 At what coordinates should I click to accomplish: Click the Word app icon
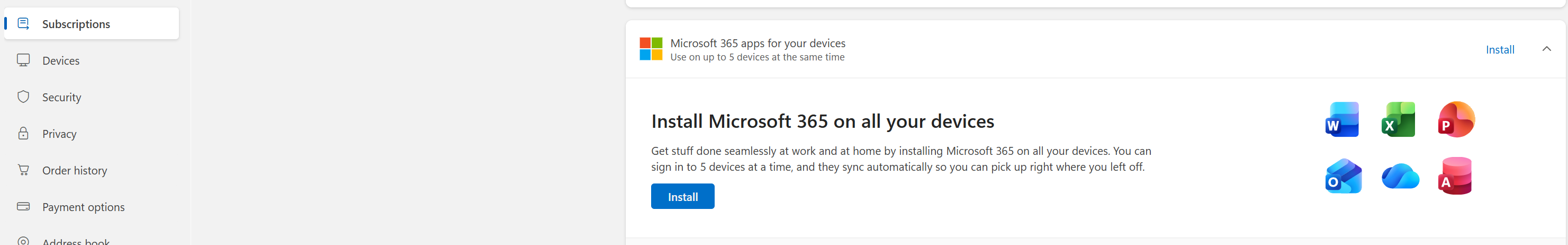[x=1341, y=119]
